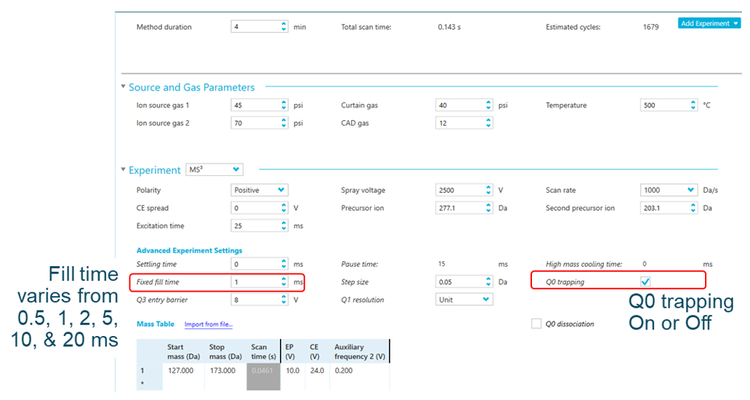Open the Add Experiment dropdown arrow
The image size is (750, 400).
[x=735, y=23]
